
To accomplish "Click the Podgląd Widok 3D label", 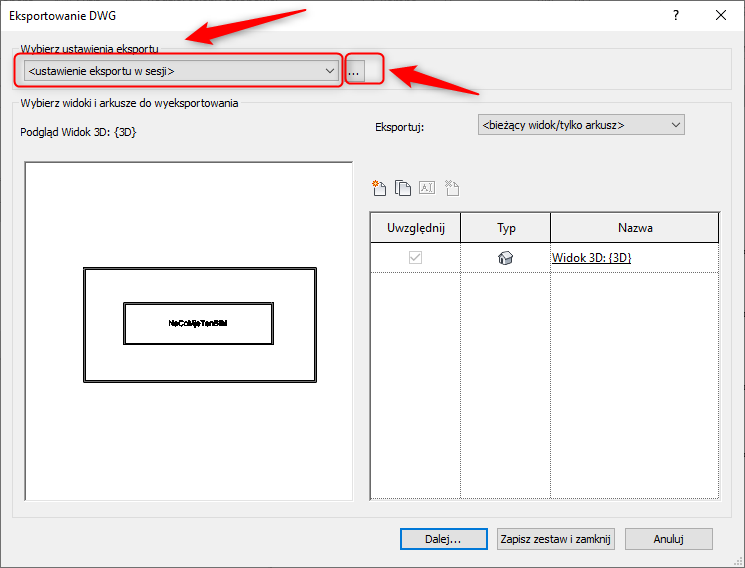I will click(x=78, y=131).
